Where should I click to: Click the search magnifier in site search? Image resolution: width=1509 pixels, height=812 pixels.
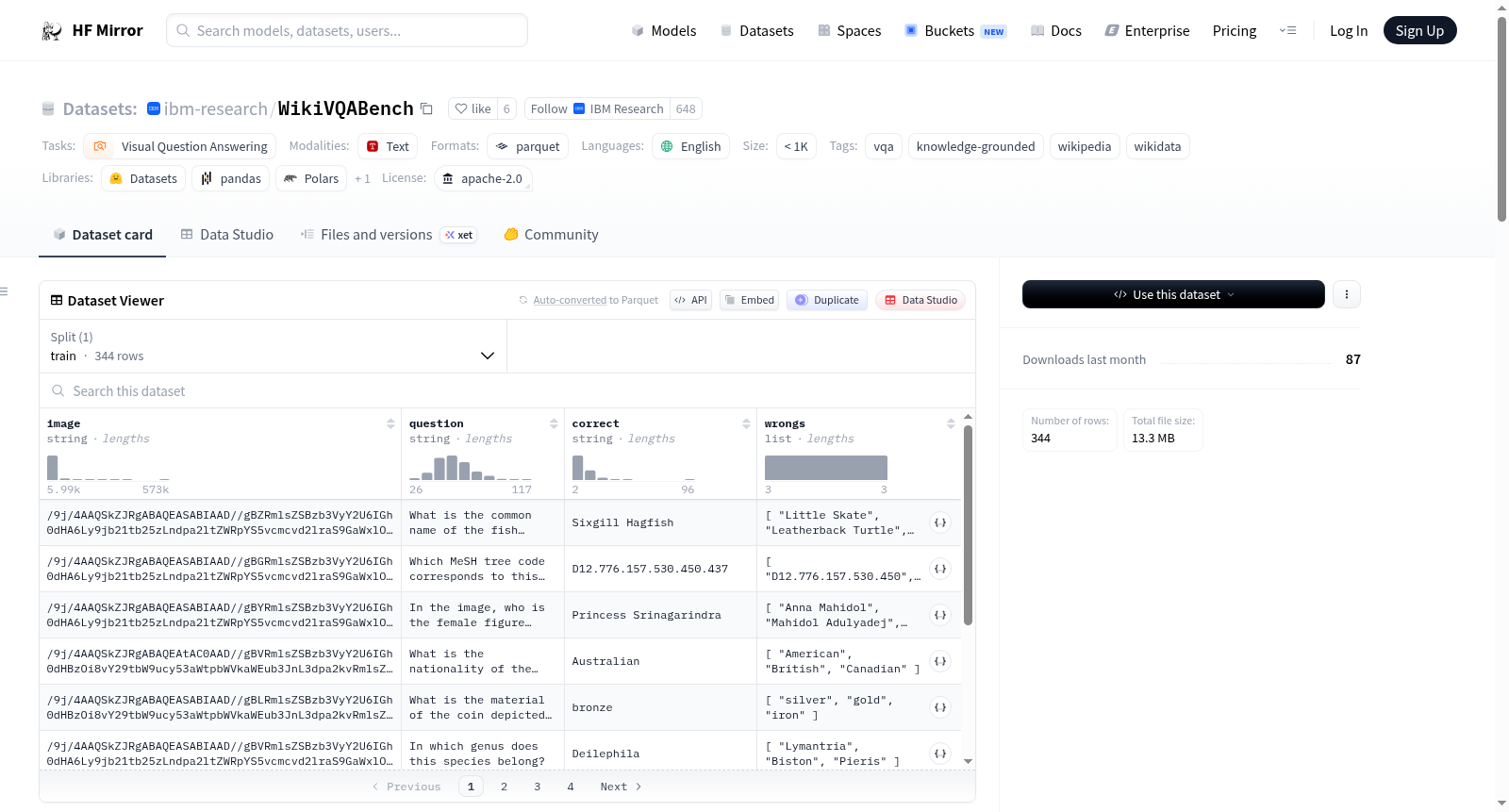183,31
